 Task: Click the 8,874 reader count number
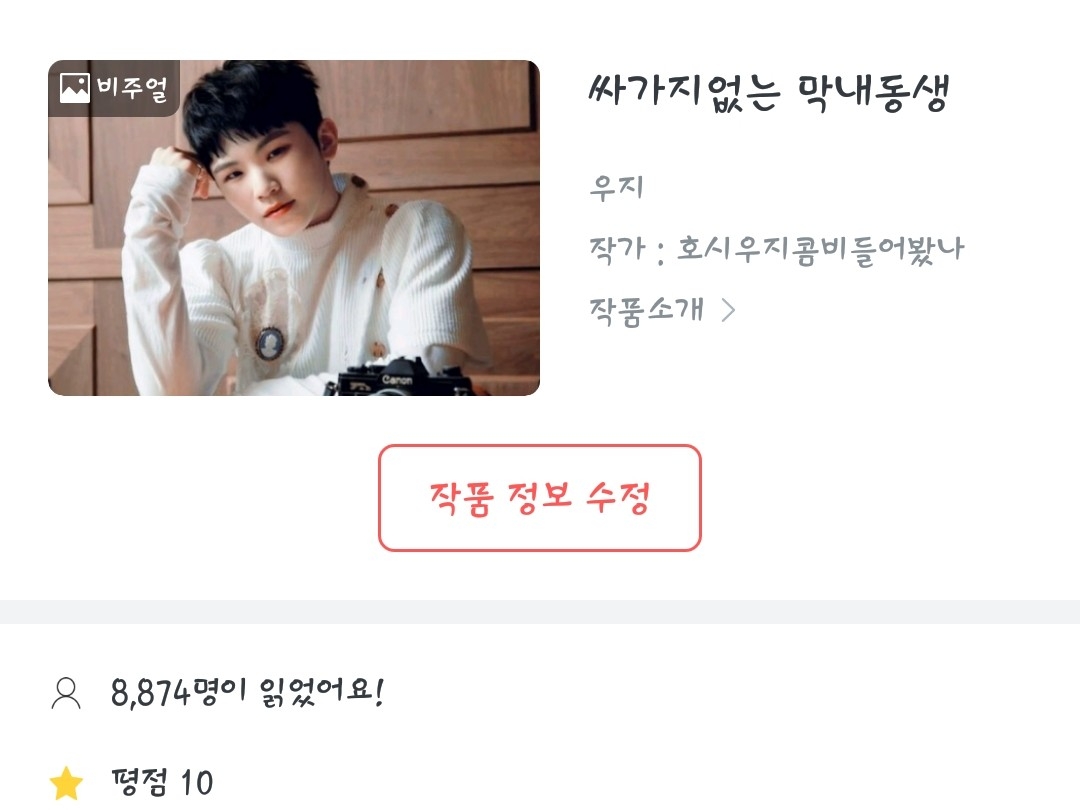click(149, 693)
